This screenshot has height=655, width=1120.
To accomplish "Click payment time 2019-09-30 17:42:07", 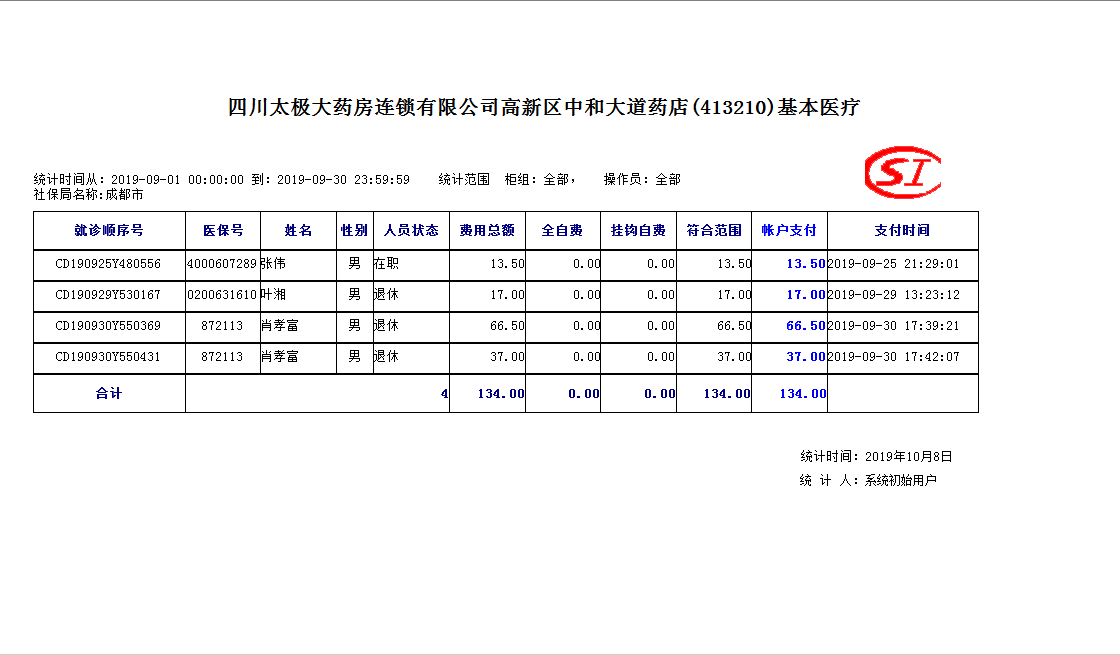I will [894, 357].
